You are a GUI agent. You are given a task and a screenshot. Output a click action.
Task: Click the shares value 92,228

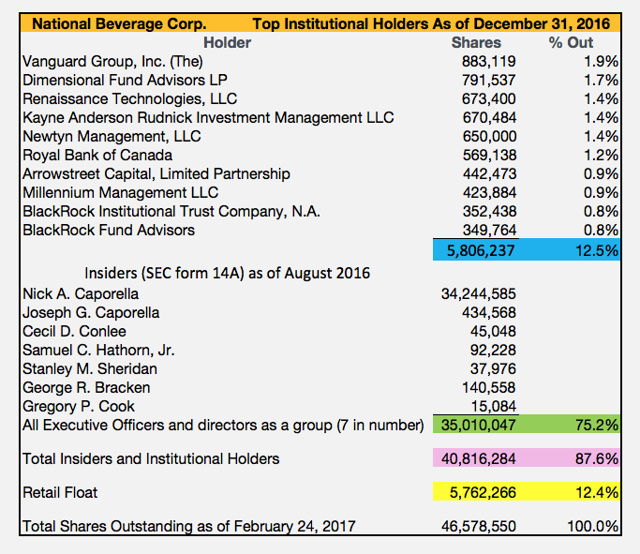coord(493,350)
